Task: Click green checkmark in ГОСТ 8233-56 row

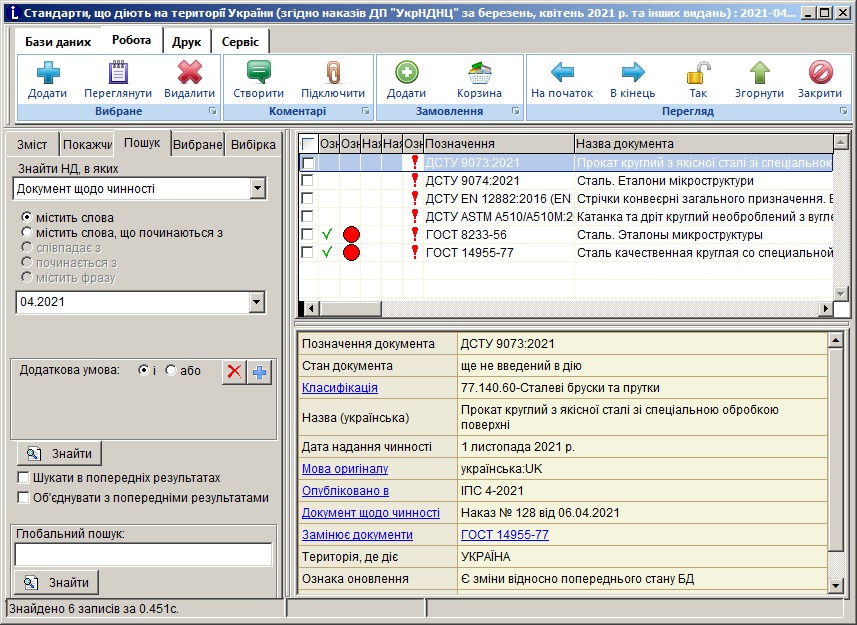Action: [x=327, y=234]
